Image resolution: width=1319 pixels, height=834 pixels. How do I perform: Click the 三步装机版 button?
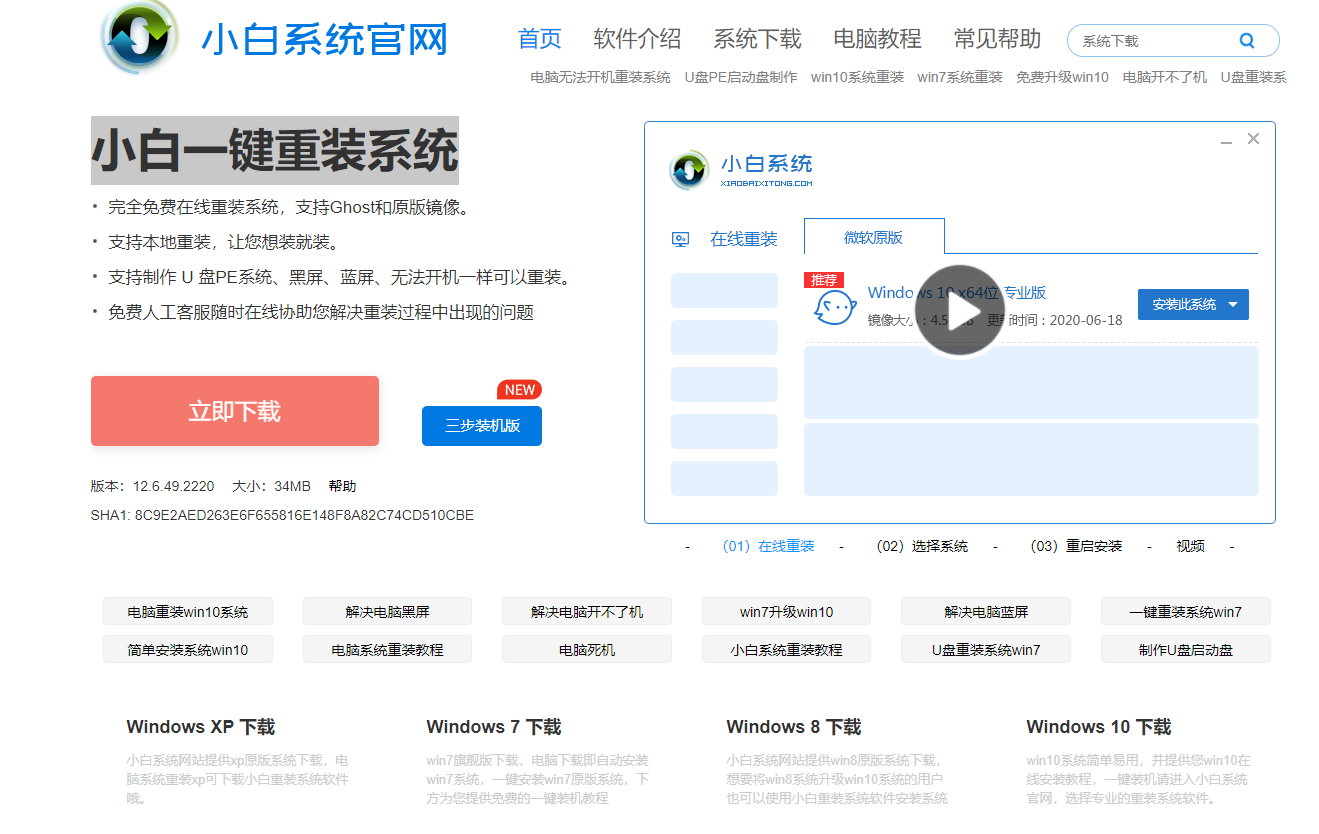tap(482, 425)
